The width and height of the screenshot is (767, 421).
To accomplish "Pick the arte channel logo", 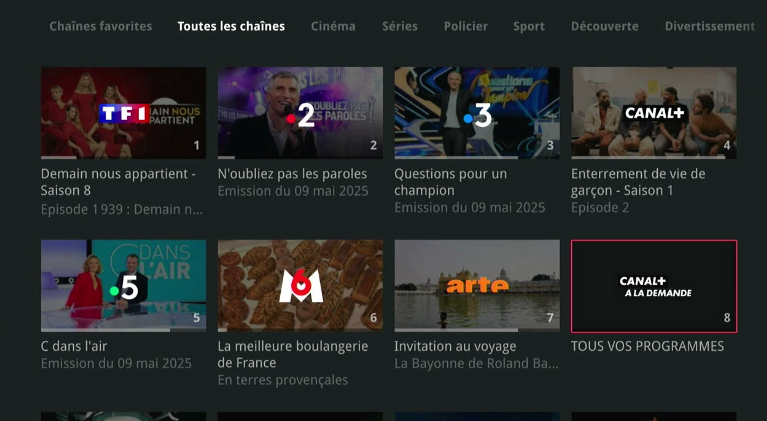I will (x=477, y=285).
